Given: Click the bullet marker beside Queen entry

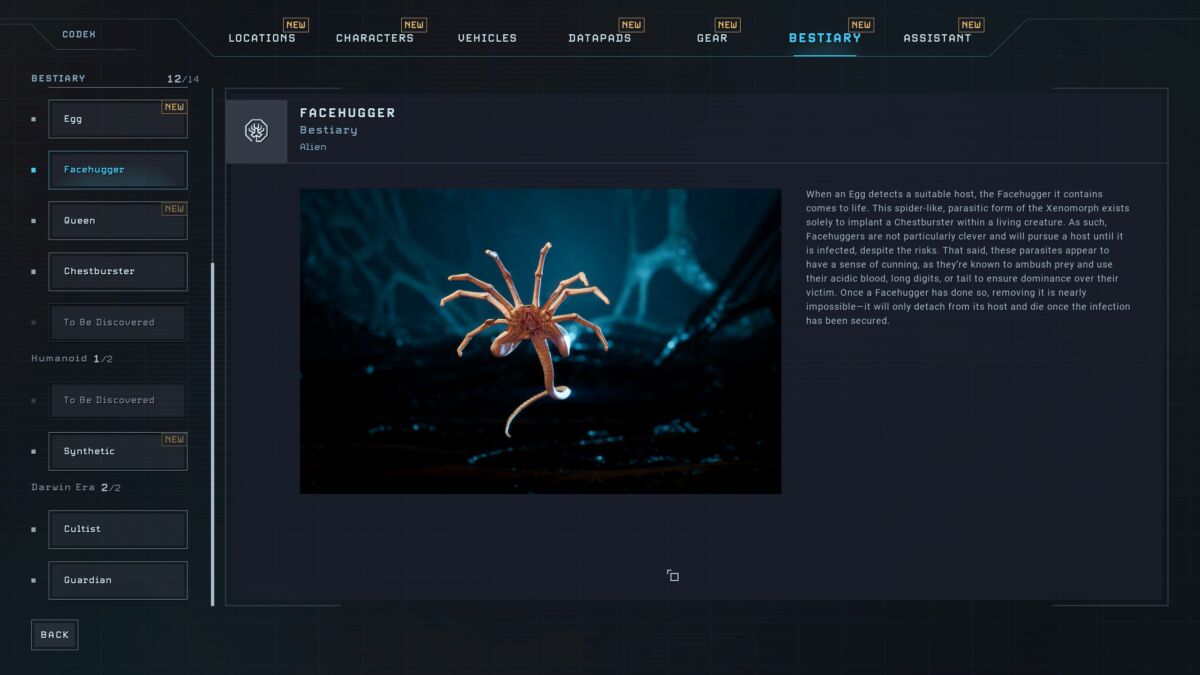Looking at the screenshot, I should pyautogui.click(x=34, y=221).
